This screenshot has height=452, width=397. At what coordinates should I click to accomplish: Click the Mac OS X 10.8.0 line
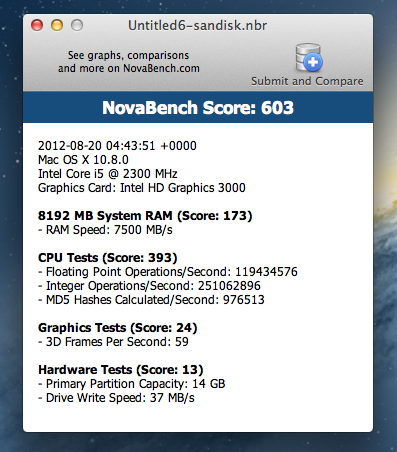pyautogui.click(x=83, y=160)
